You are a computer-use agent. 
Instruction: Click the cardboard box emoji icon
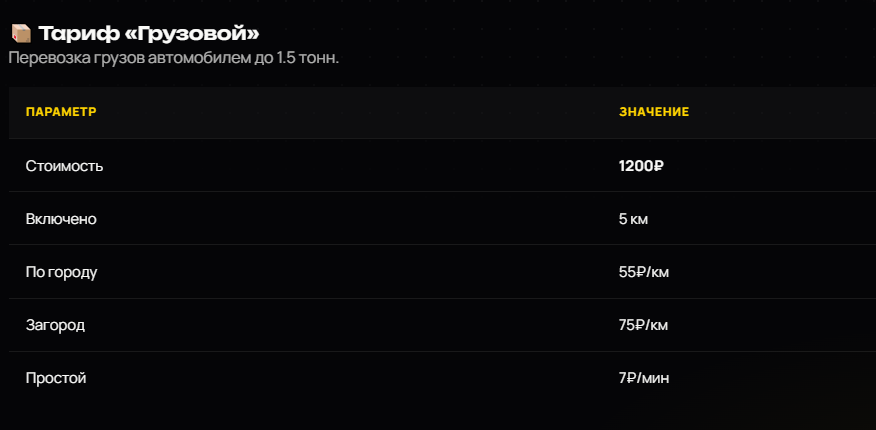pyautogui.click(x=21, y=34)
